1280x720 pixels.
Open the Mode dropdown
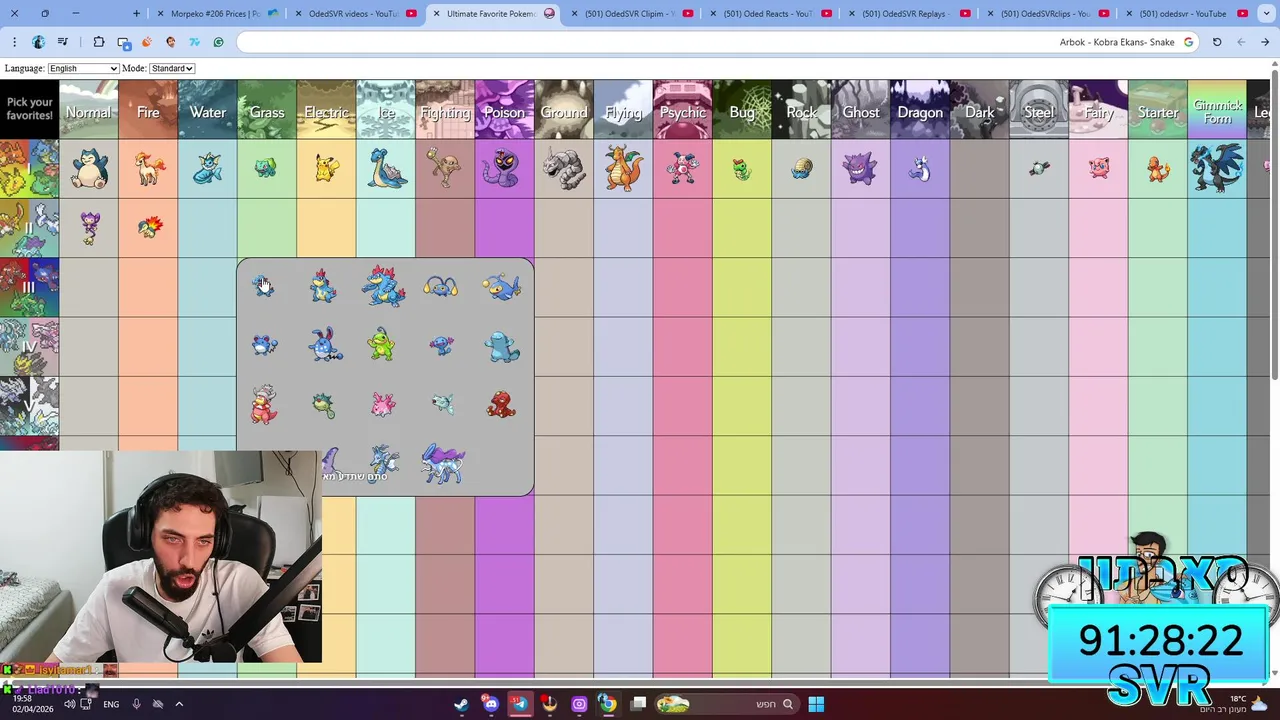pyautogui.click(x=171, y=68)
